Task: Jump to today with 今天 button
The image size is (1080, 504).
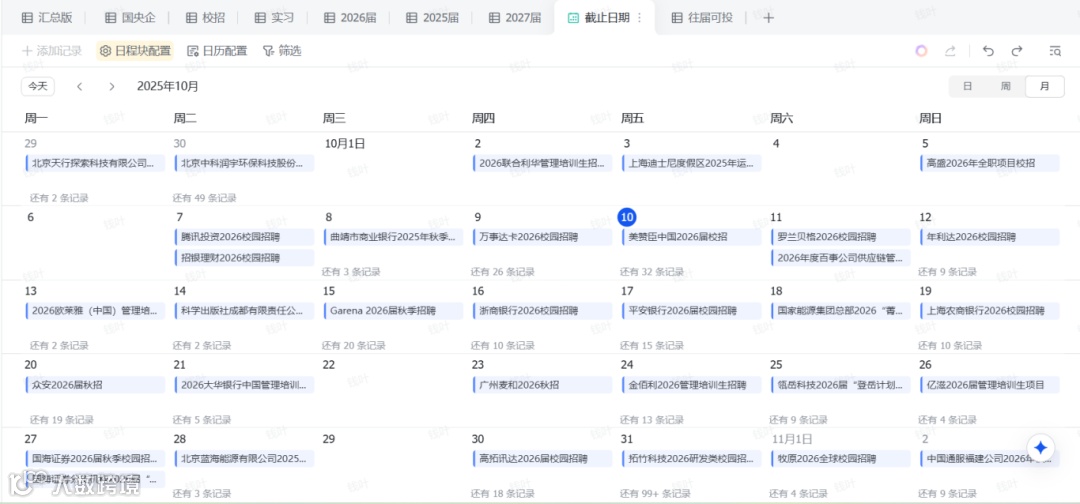Action: click(38, 86)
